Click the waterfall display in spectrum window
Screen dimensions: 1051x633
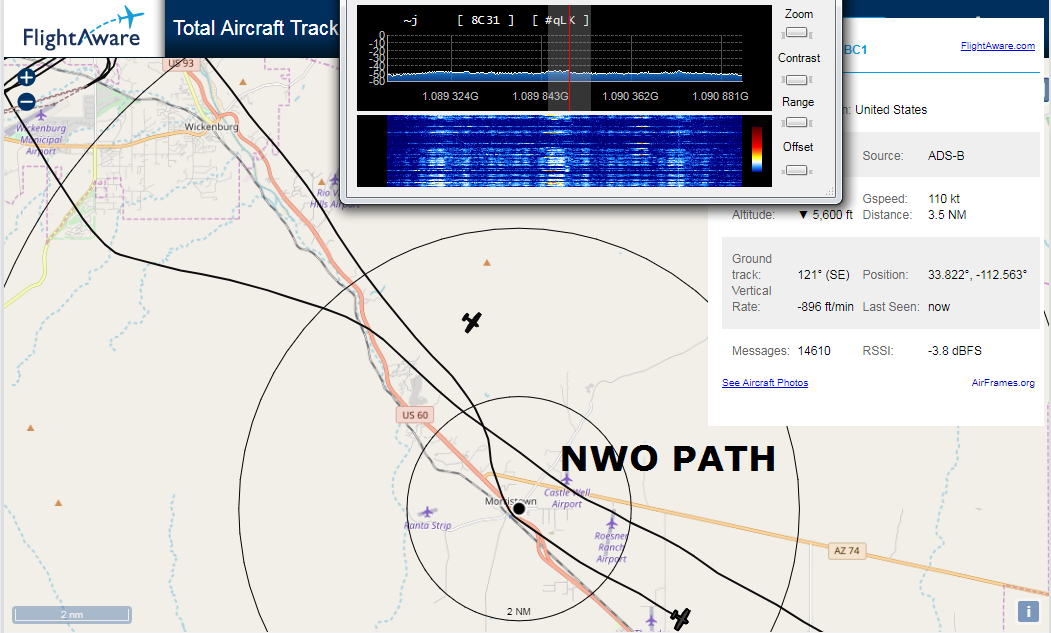click(x=564, y=151)
